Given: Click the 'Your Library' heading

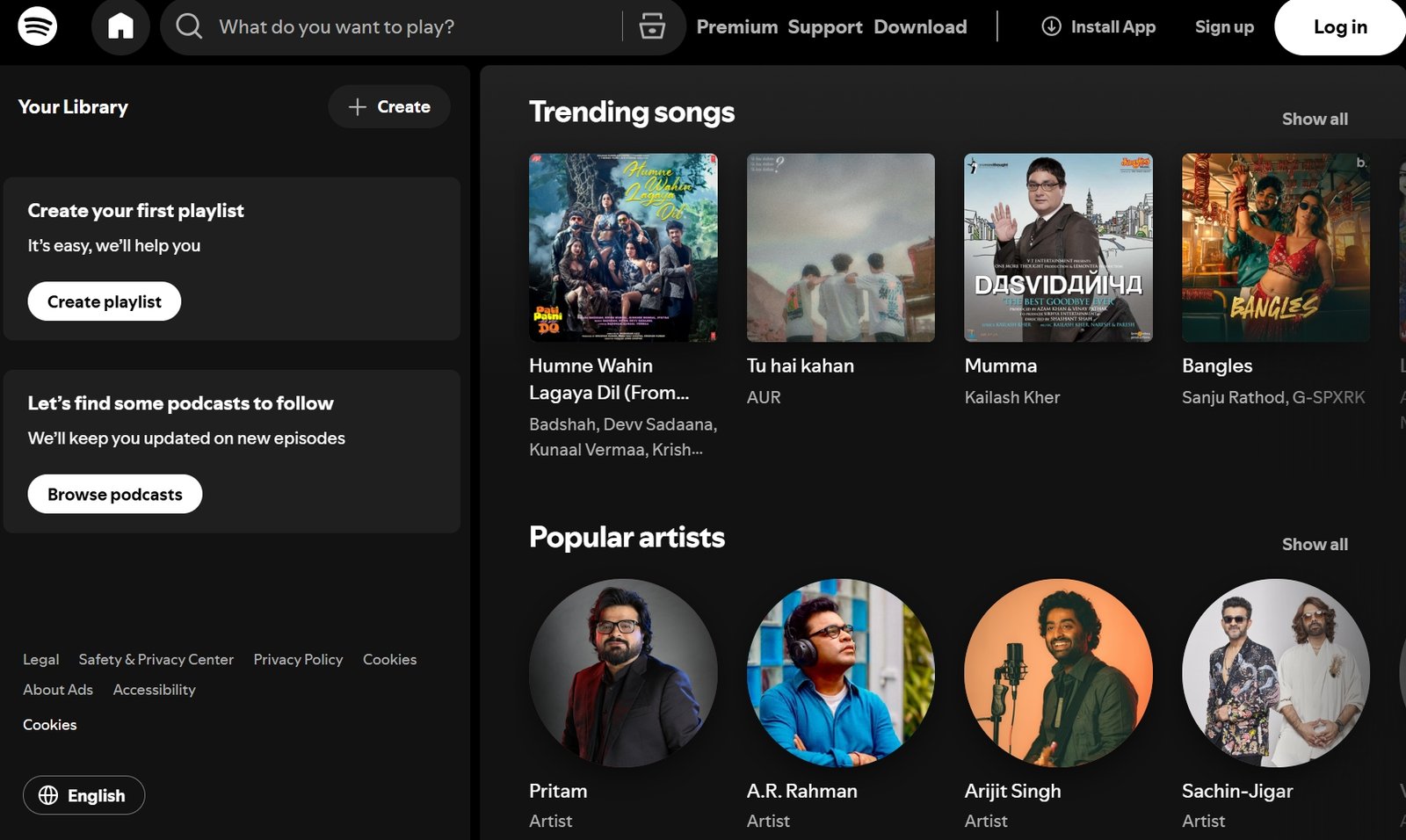Looking at the screenshot, I should (73, 107).
